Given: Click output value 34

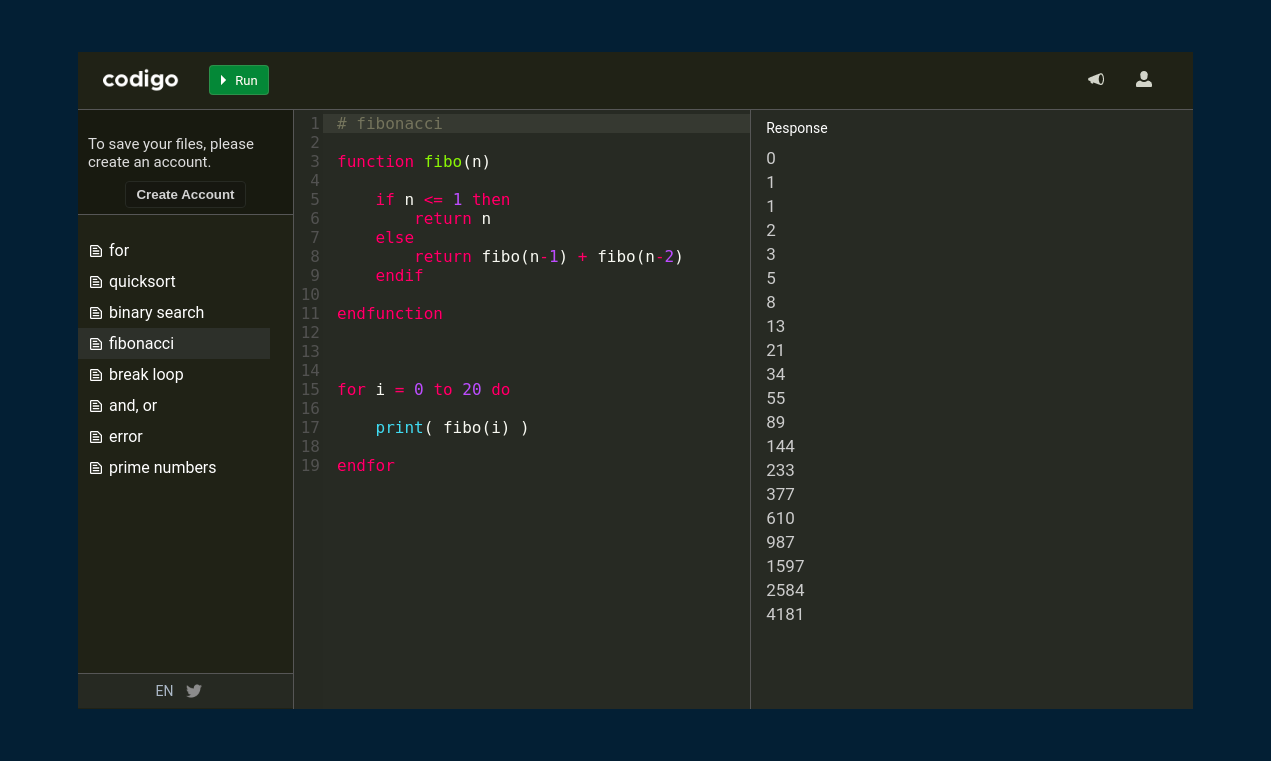Looking at the screenshot, I should [776, 374].
